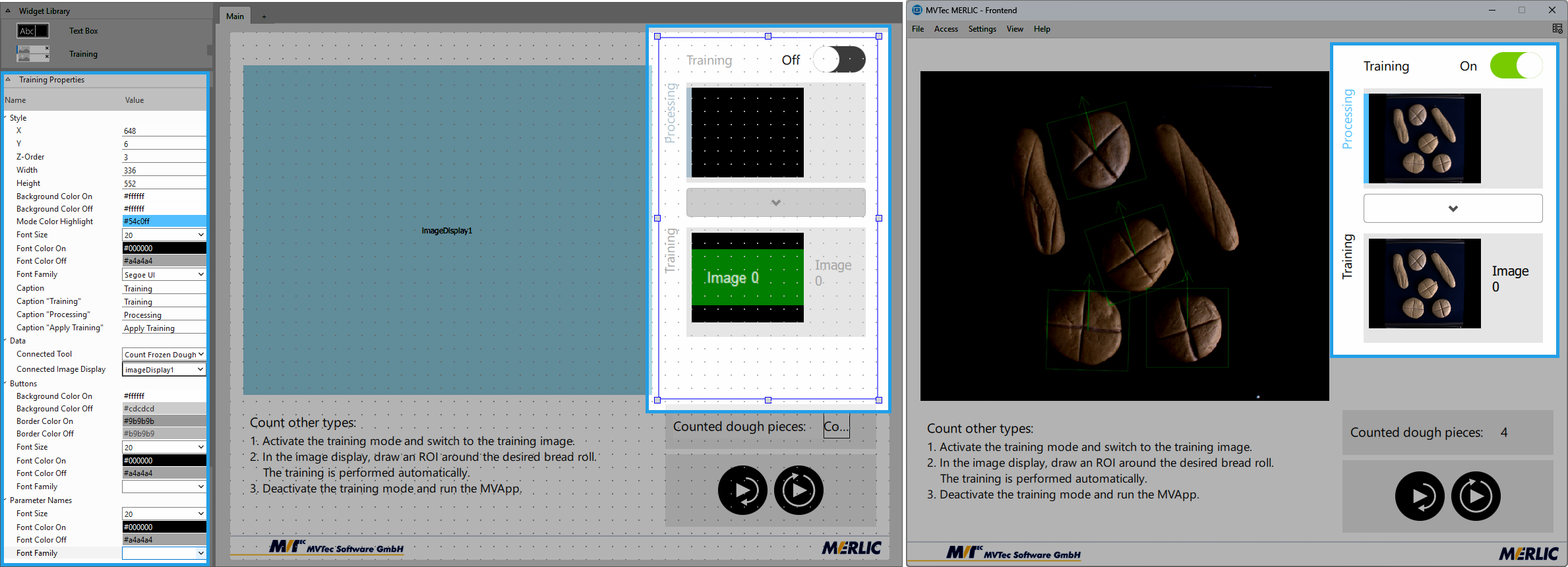Turn off the Training toggle in Frontend
Screen dimensions: 1568x567
click(x=1516, y=66)
